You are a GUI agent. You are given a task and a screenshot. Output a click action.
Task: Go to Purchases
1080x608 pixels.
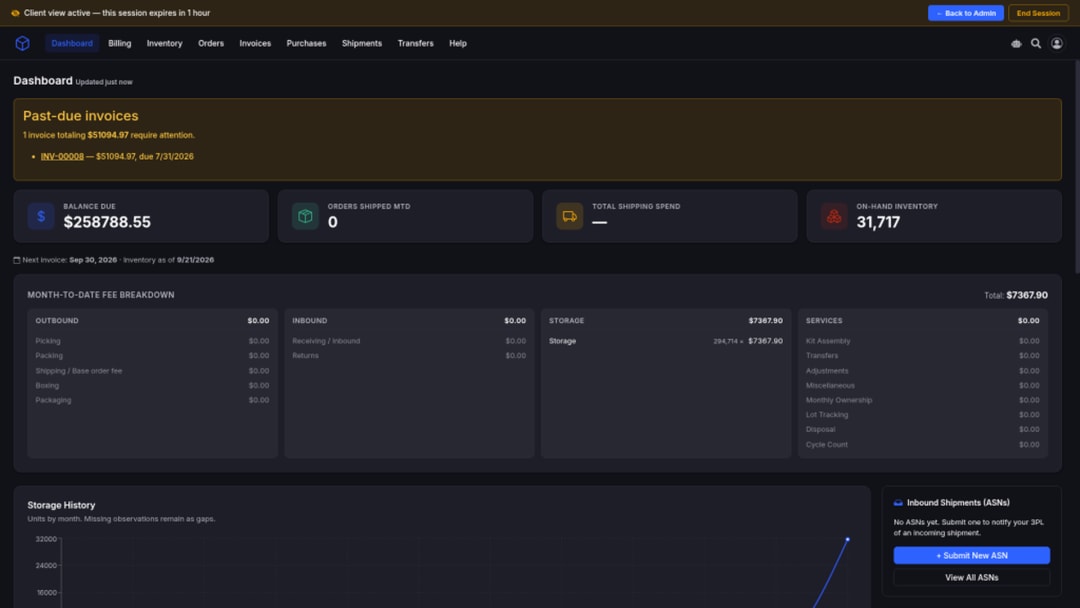(307, 43)
